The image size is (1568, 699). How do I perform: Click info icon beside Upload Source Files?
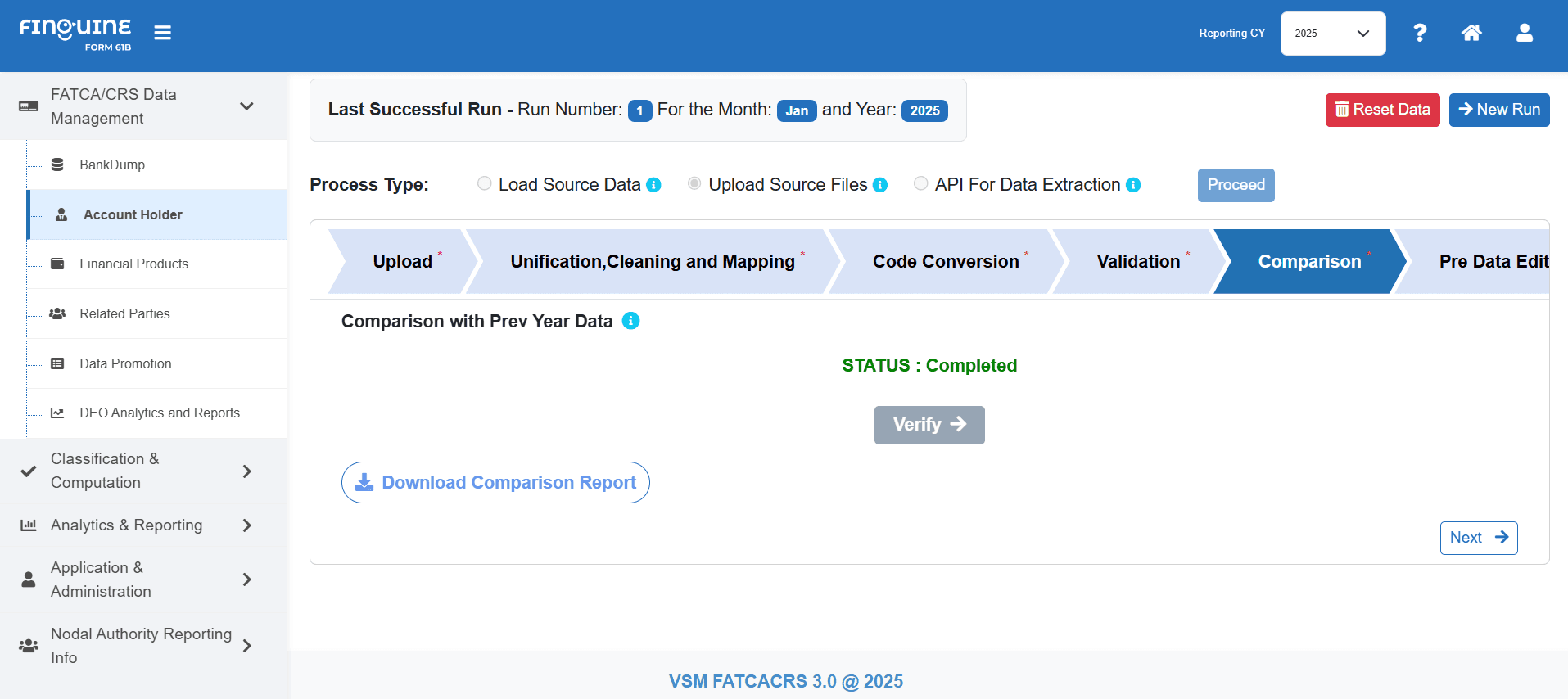[x=880, y=185]
